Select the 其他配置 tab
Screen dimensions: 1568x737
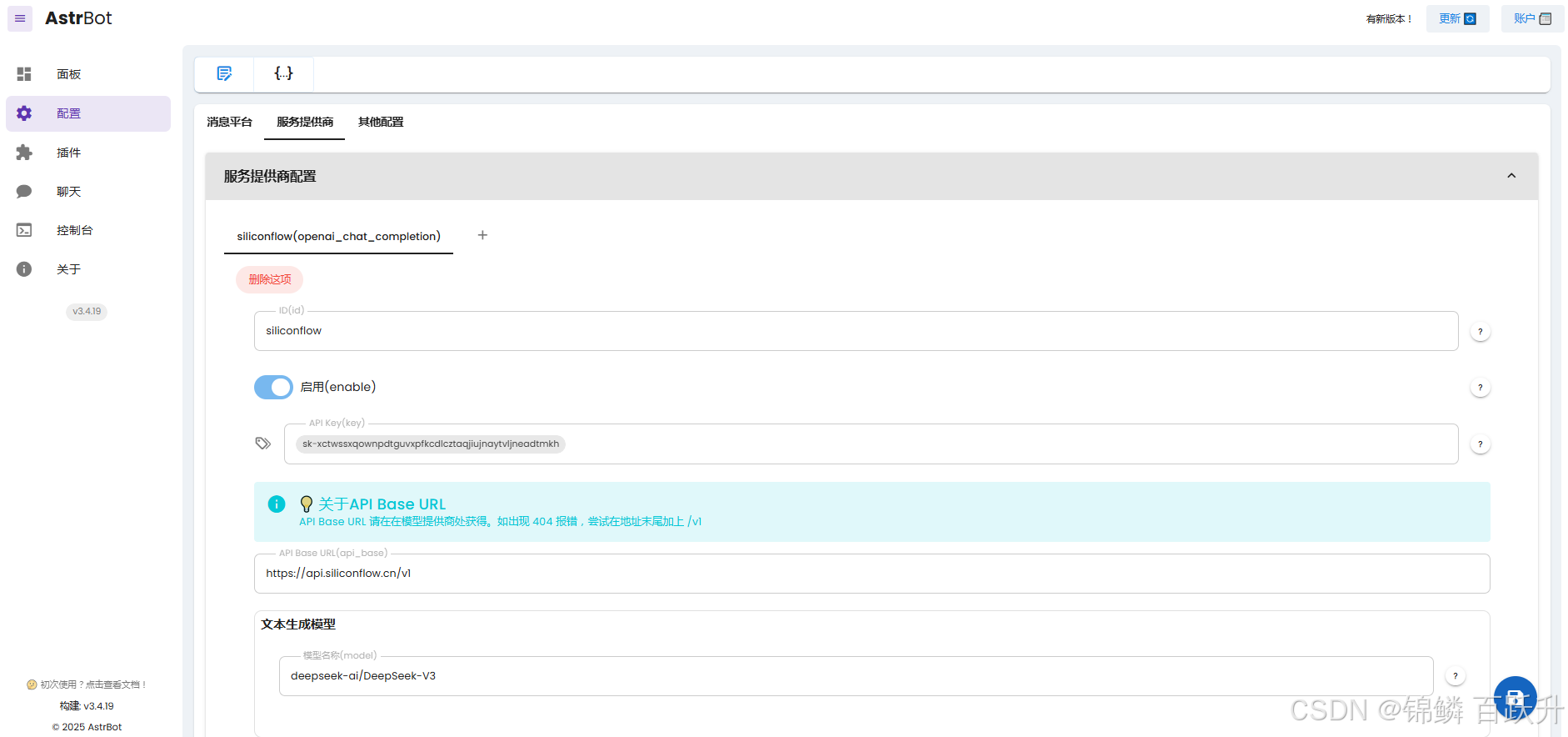(x=381, y=122)
